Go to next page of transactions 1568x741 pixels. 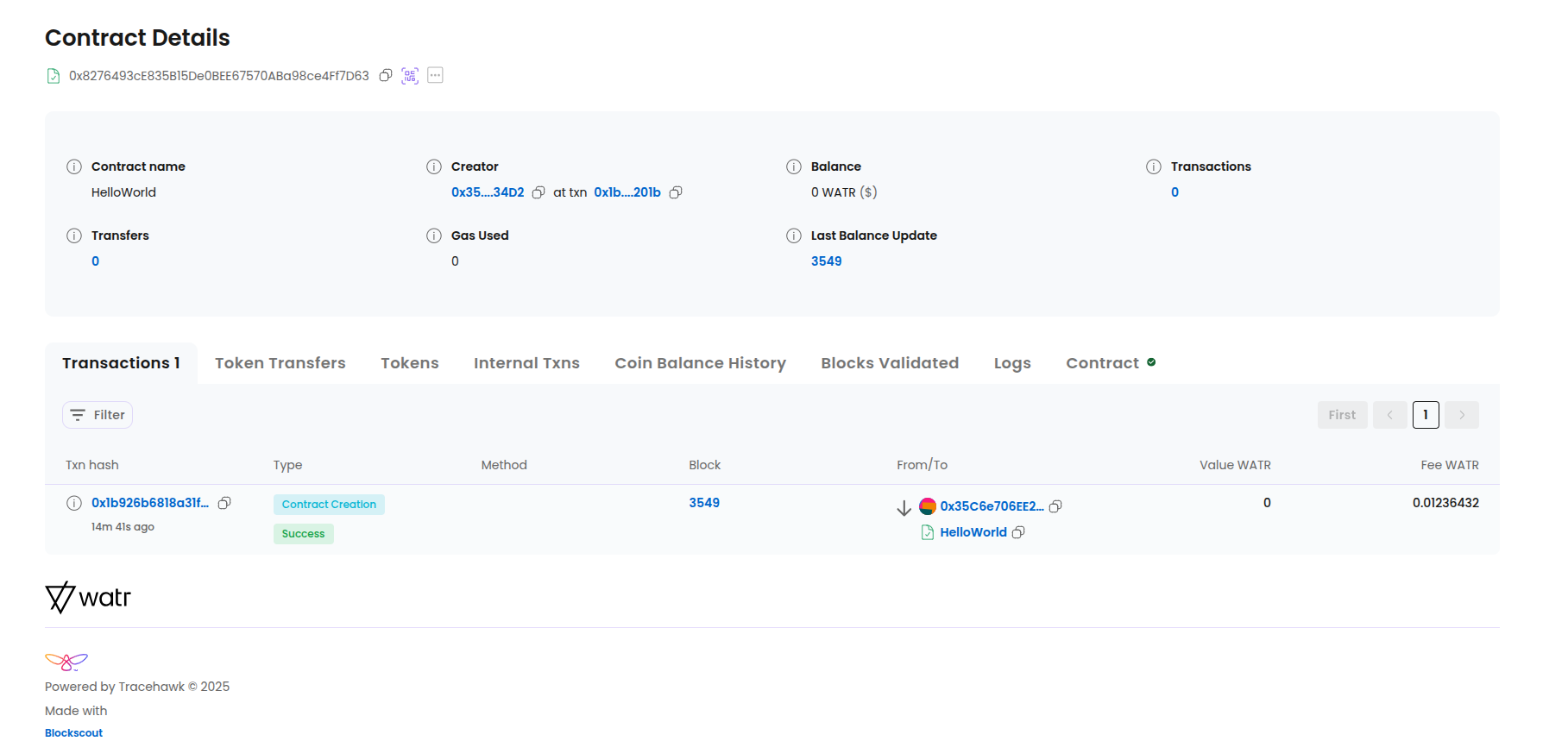pyautogui.click(x=1462, y=415)
